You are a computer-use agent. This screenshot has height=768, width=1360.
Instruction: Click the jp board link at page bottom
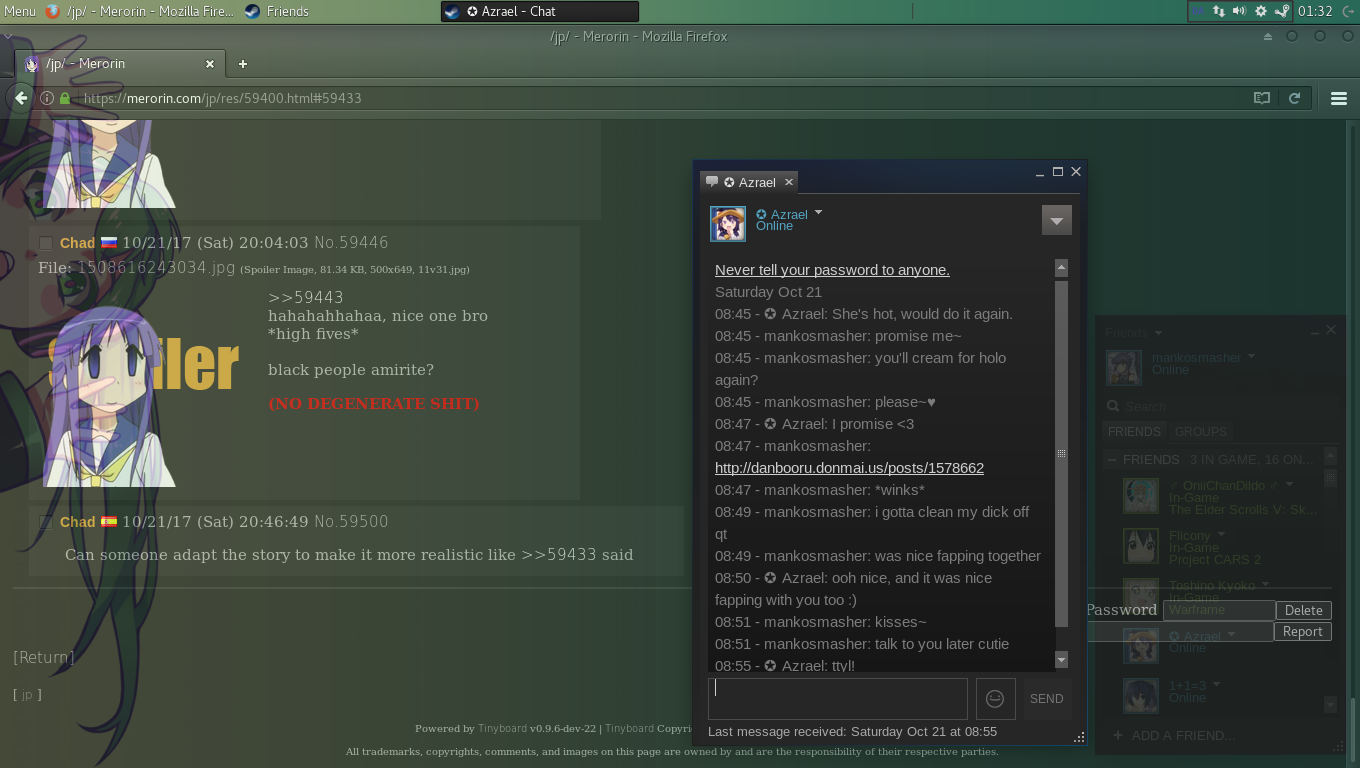pyautogui.click(x=27, y=695)
